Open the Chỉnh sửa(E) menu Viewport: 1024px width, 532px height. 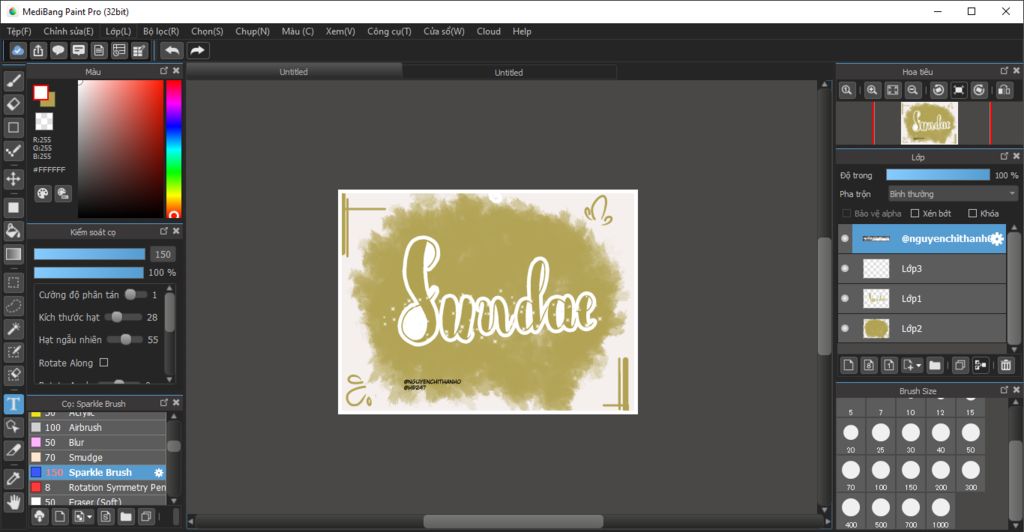pos(69,31)
